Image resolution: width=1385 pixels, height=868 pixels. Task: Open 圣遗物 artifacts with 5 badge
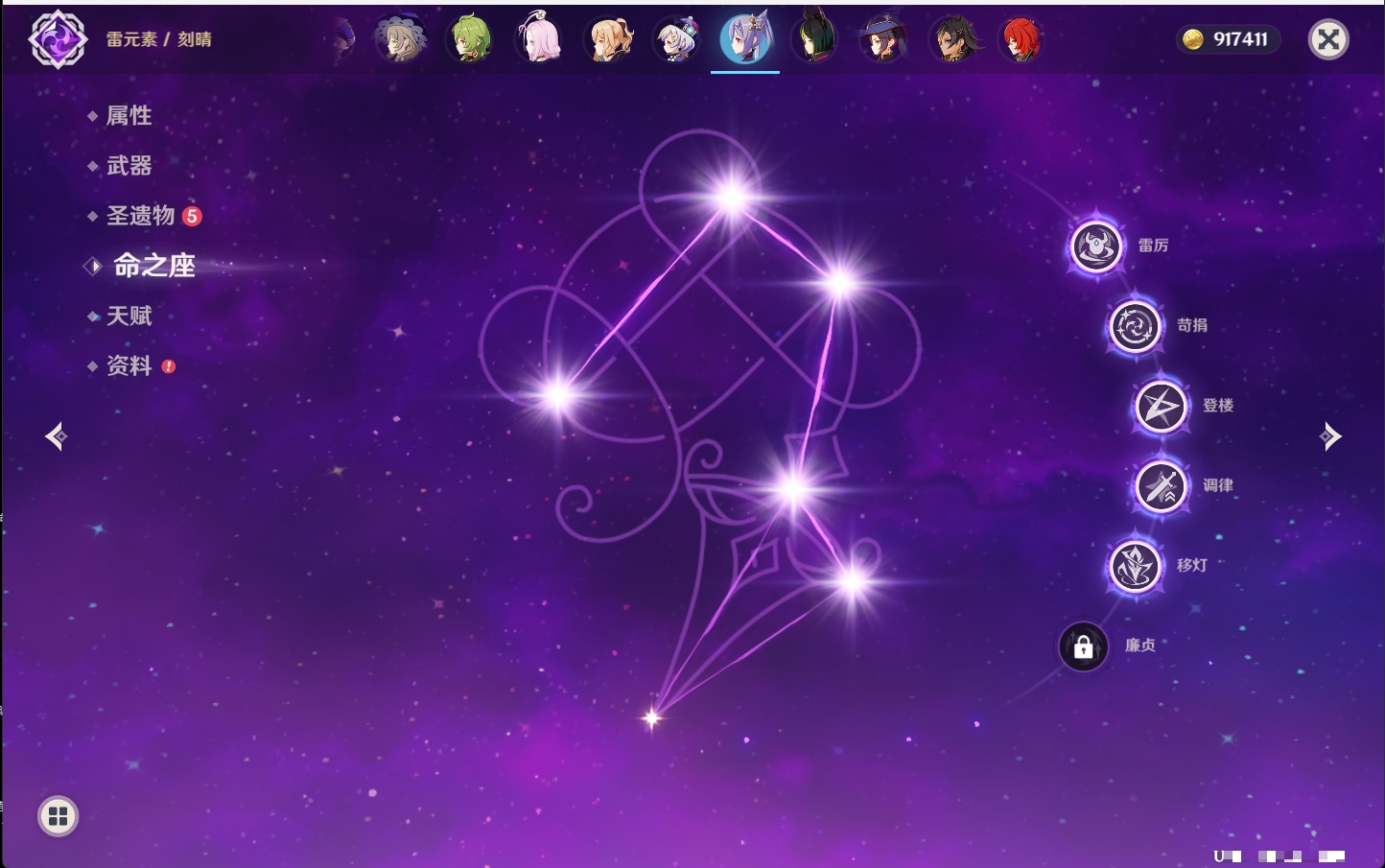(141, 216)
